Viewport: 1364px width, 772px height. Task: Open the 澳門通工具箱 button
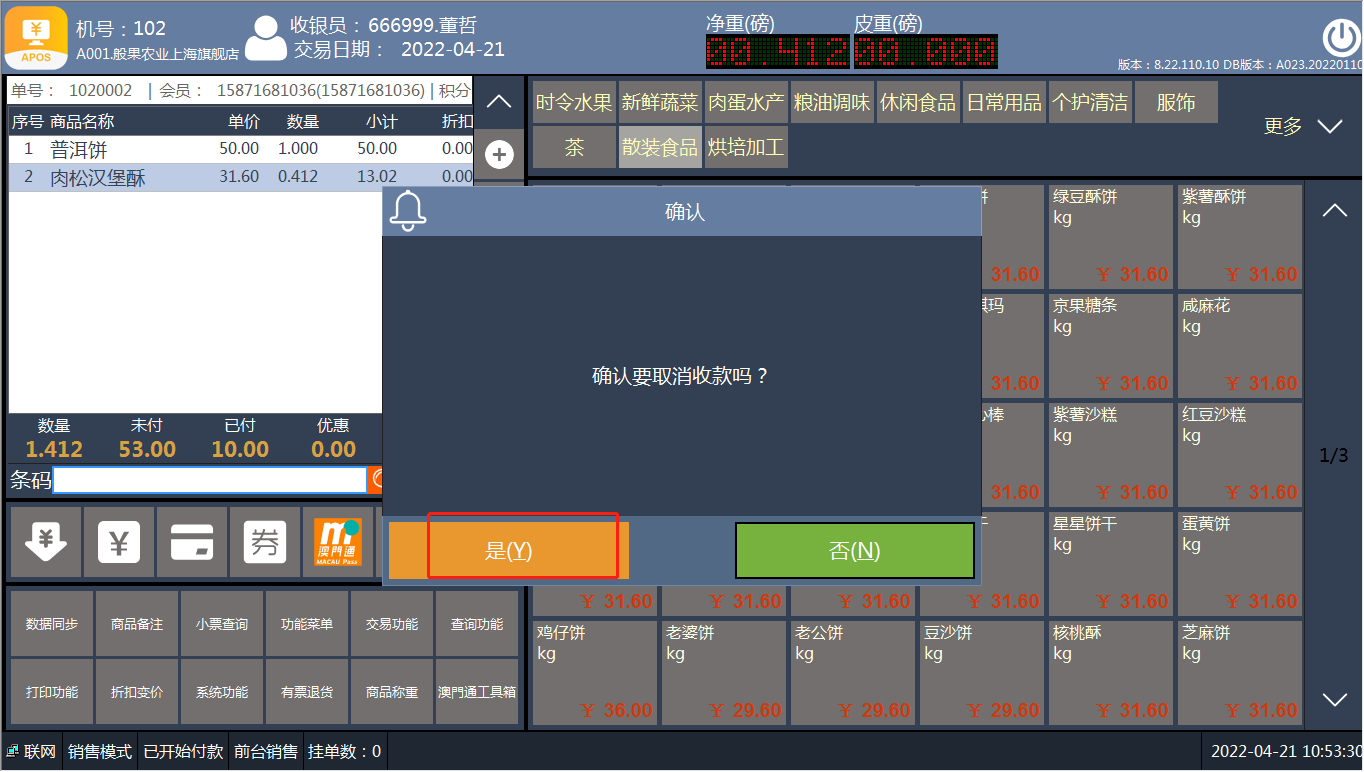click(x=477, y=692)
